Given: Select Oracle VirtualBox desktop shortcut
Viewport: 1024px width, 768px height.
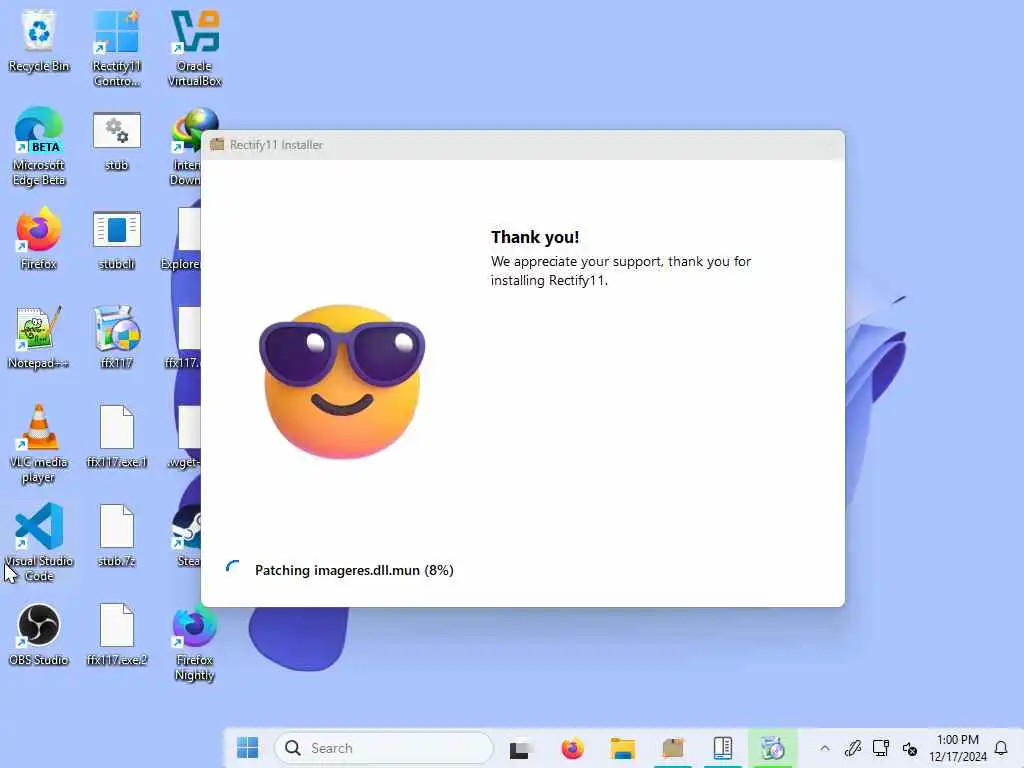Looking at the screenshot, I should click(x=195, y=47).
